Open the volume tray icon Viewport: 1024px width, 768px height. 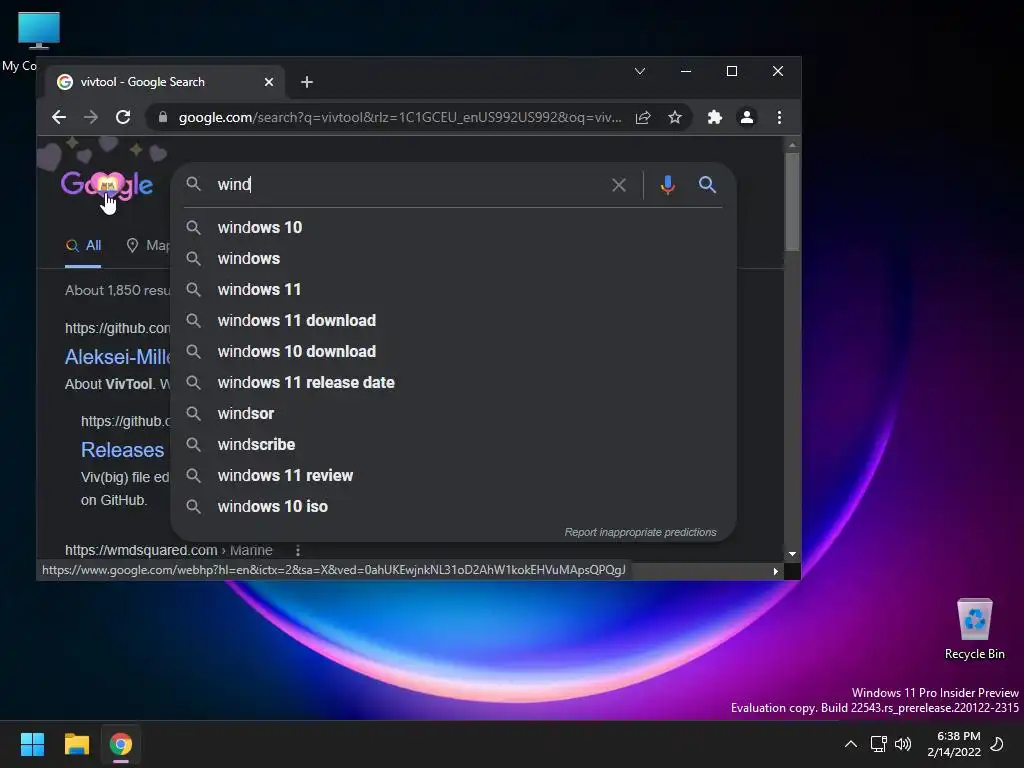(903, 744)
